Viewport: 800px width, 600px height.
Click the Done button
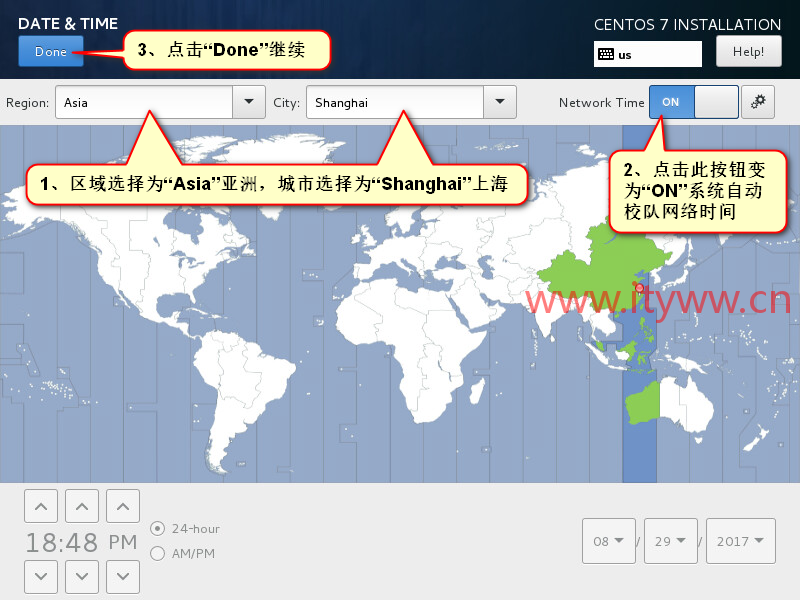point(51,51)
